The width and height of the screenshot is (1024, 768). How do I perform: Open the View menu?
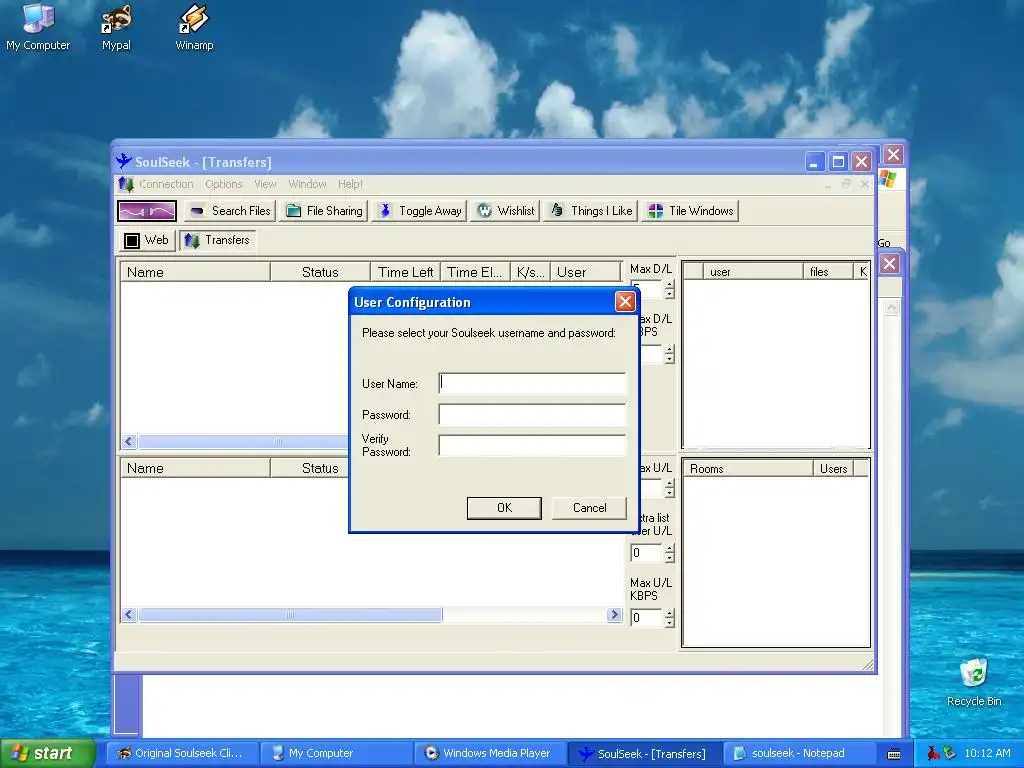tap(265, 184)
